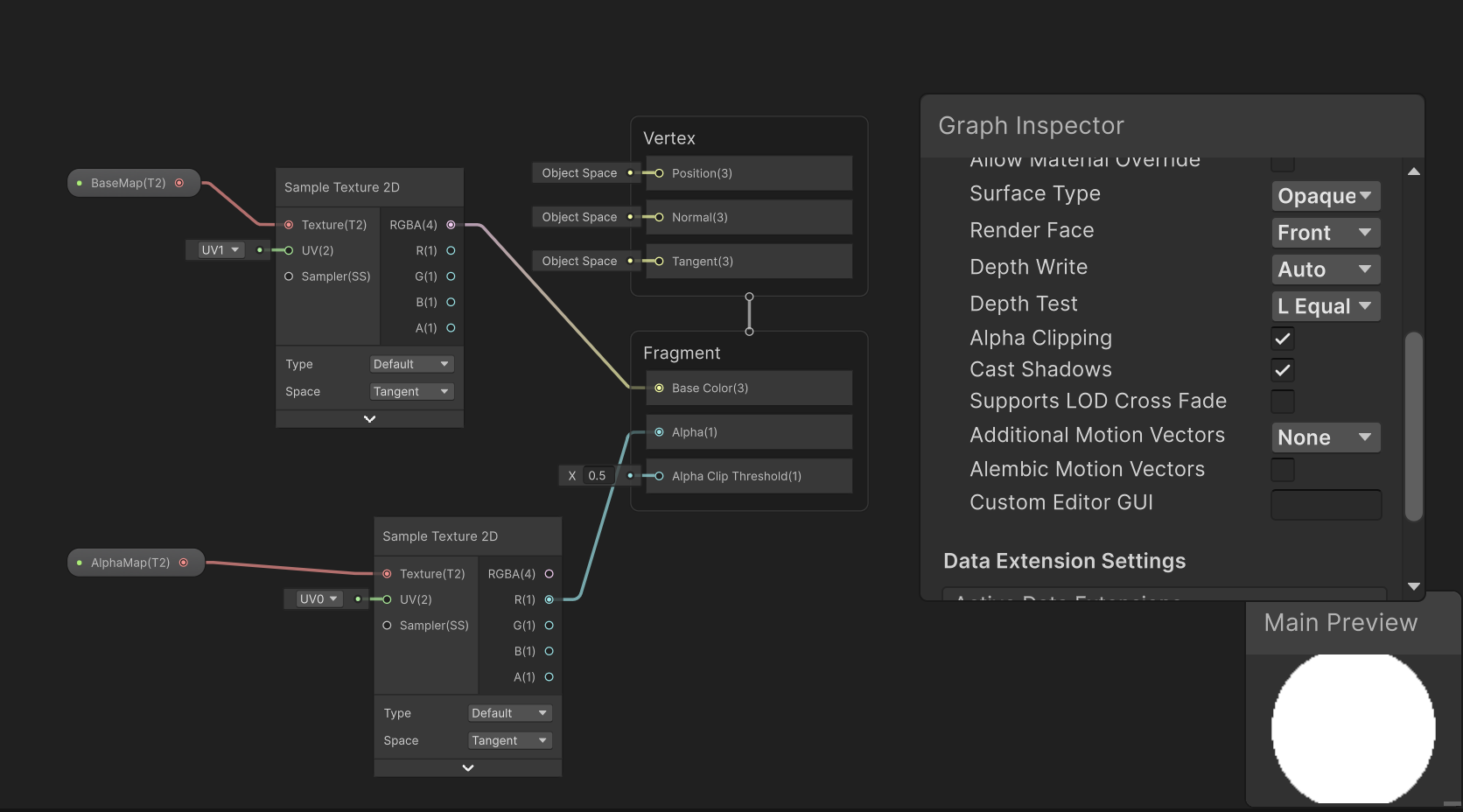Screen dimensions: 1463x812
Task: Open the UV1 channel dropdown
Action: click(220, 250)
